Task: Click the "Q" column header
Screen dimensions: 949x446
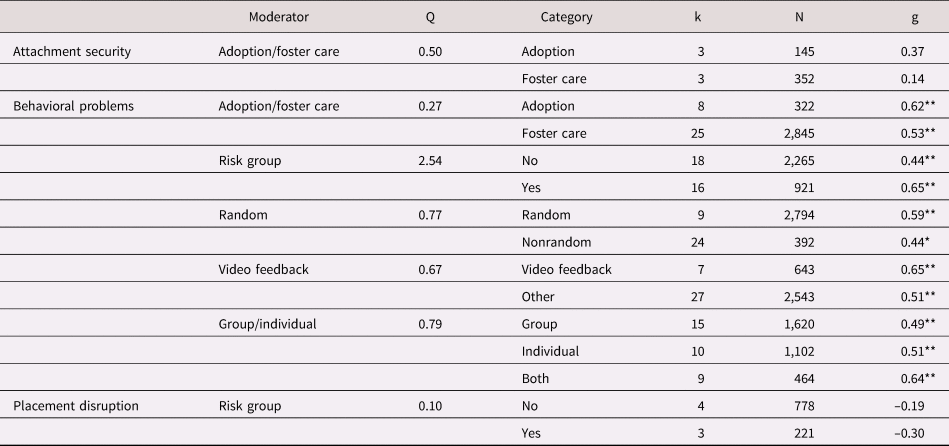Action: click(x=431, y=17)
